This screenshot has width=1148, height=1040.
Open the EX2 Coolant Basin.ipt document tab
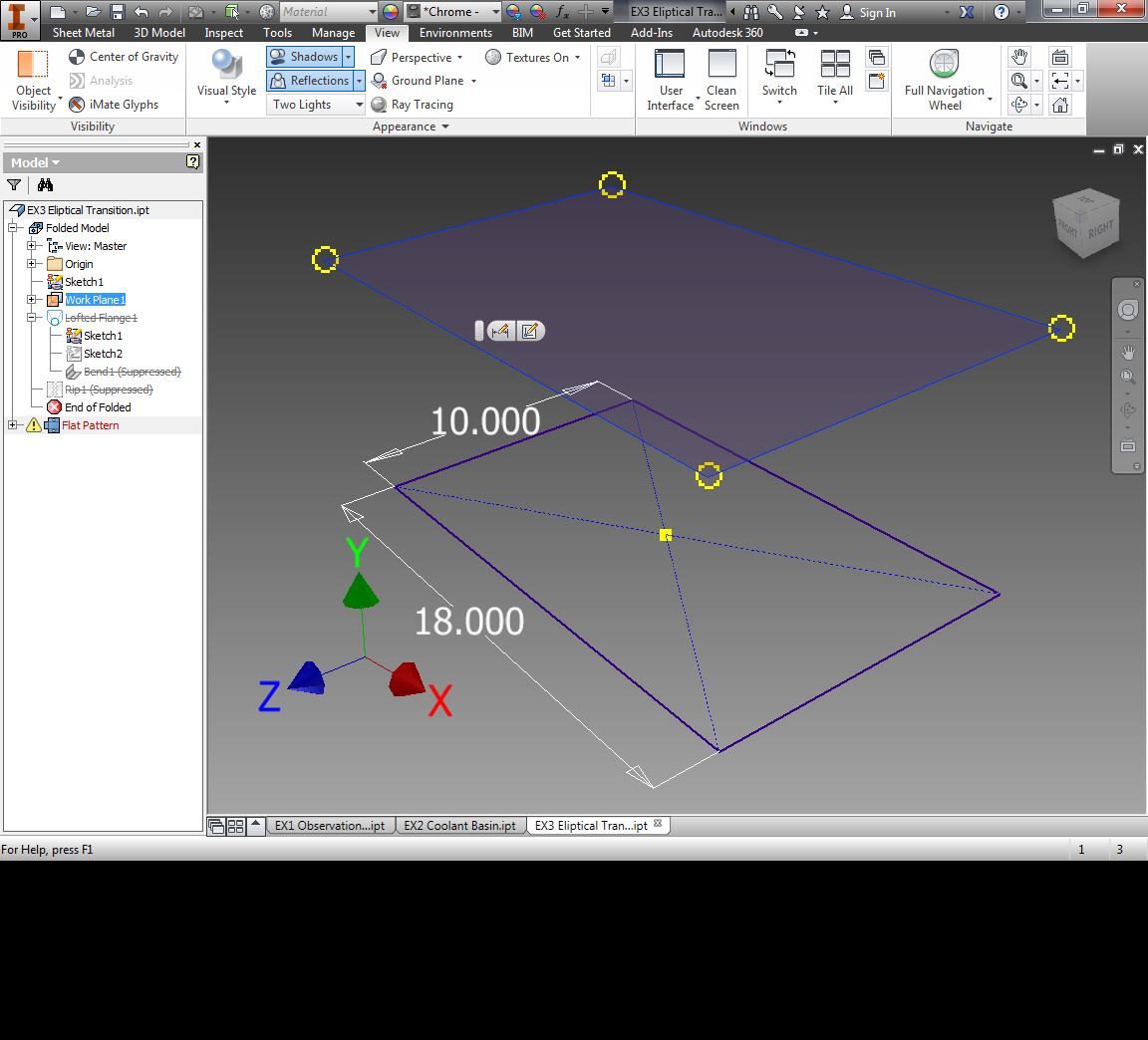click(x=459, y=825)
